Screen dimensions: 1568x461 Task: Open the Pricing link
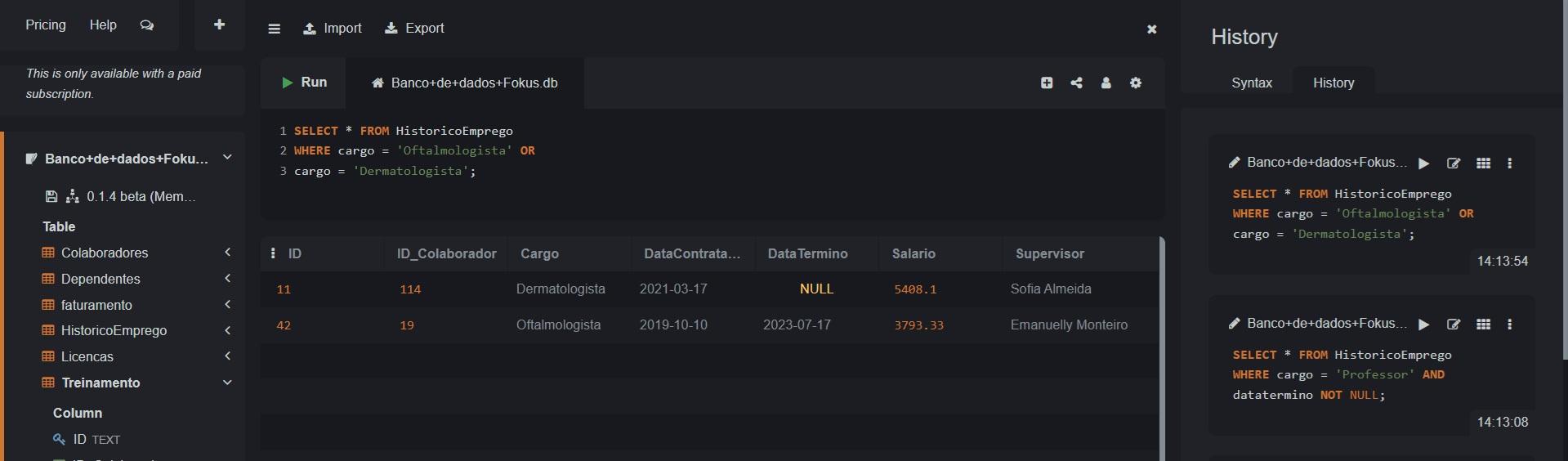[46, 25]
